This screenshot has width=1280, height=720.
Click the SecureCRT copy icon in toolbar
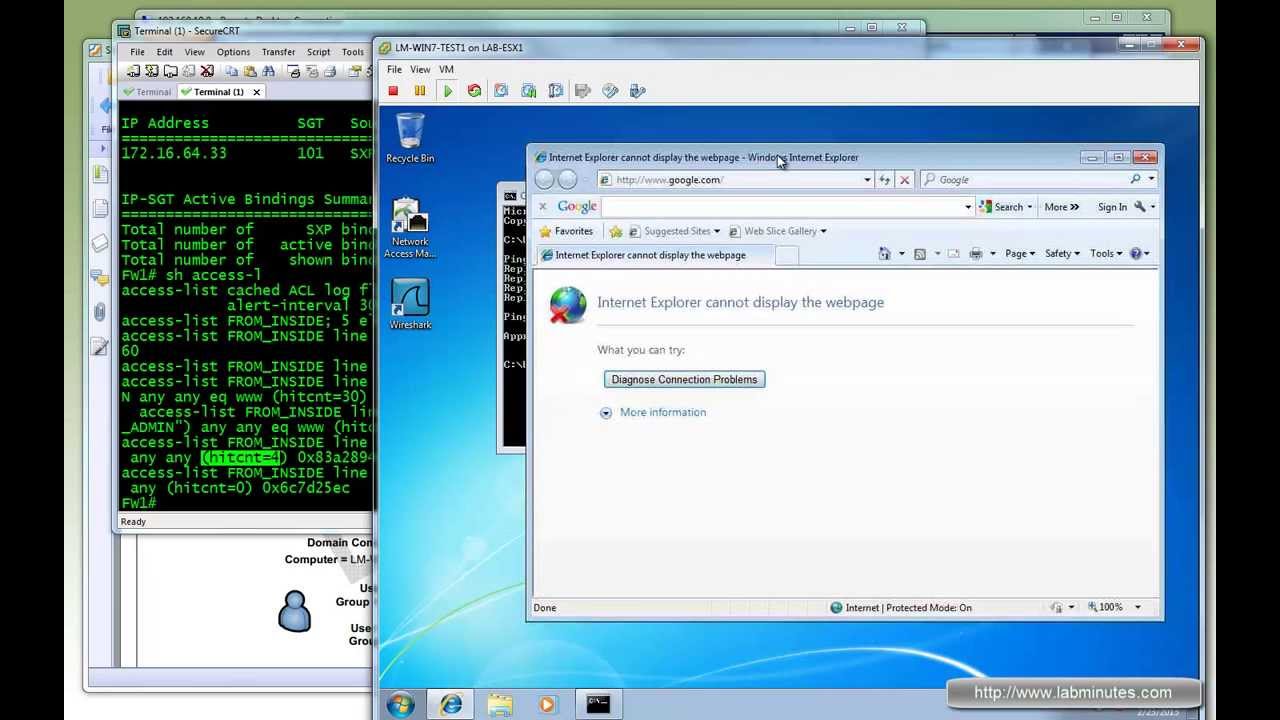pyautogui.click(x=231, y=72)
